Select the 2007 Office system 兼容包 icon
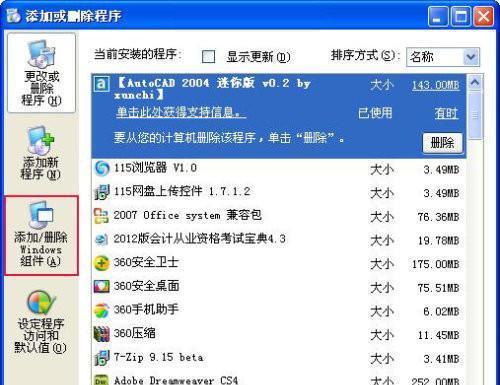 coord(102,216)
